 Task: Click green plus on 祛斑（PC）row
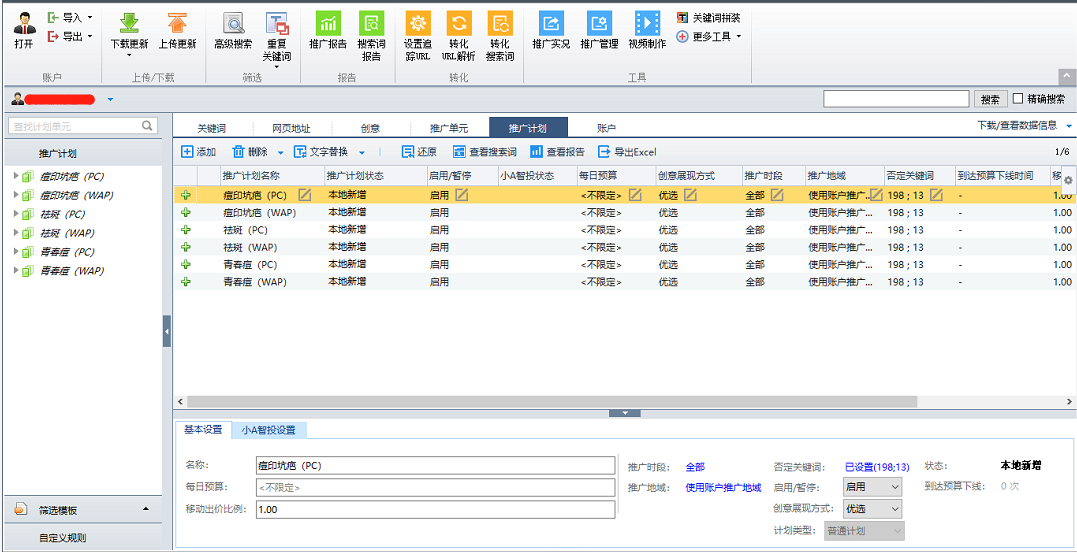pyautogui.click(x=185, y=230)
